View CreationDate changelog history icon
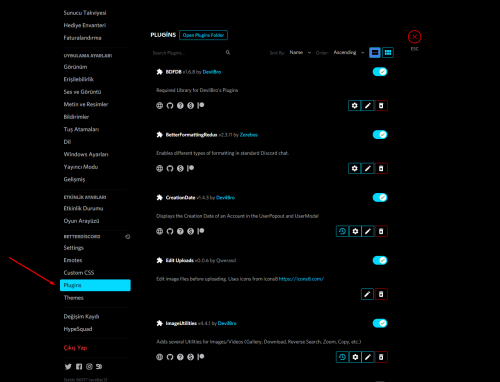Screen dimensions: 500x382 [x=342, y=231]
